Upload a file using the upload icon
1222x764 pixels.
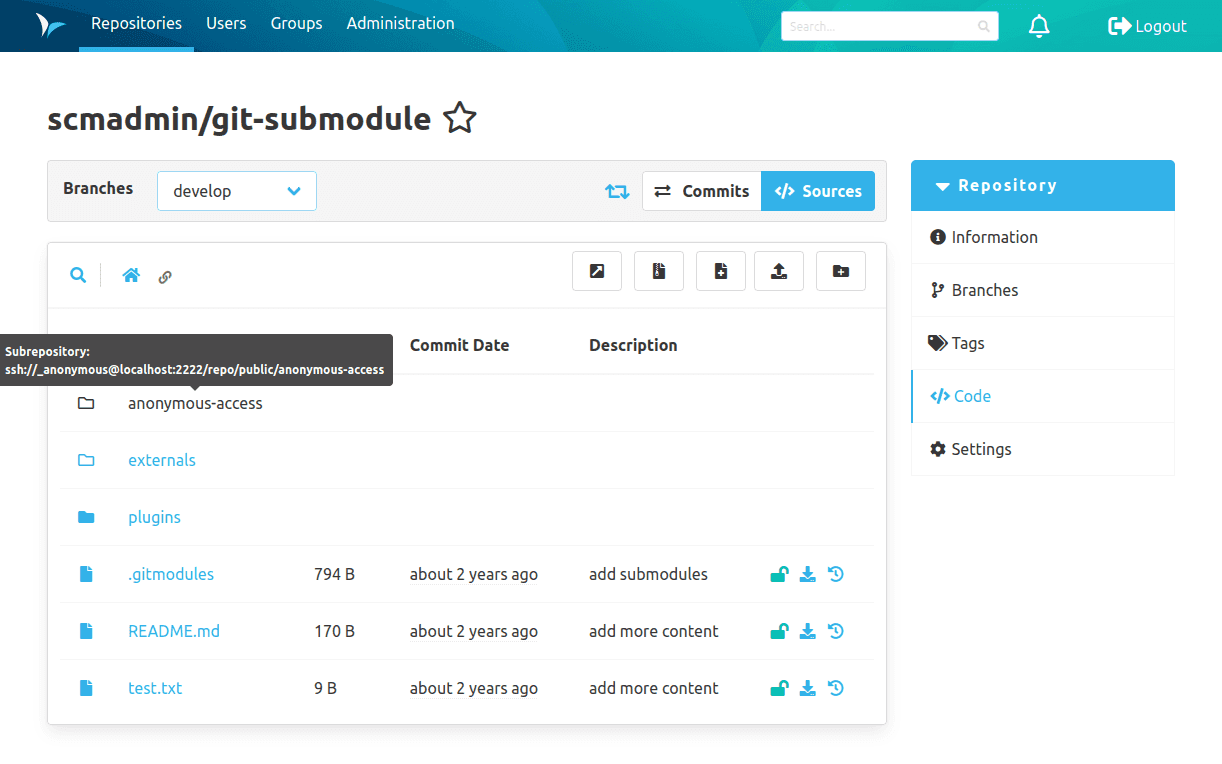tap(779, 271)
